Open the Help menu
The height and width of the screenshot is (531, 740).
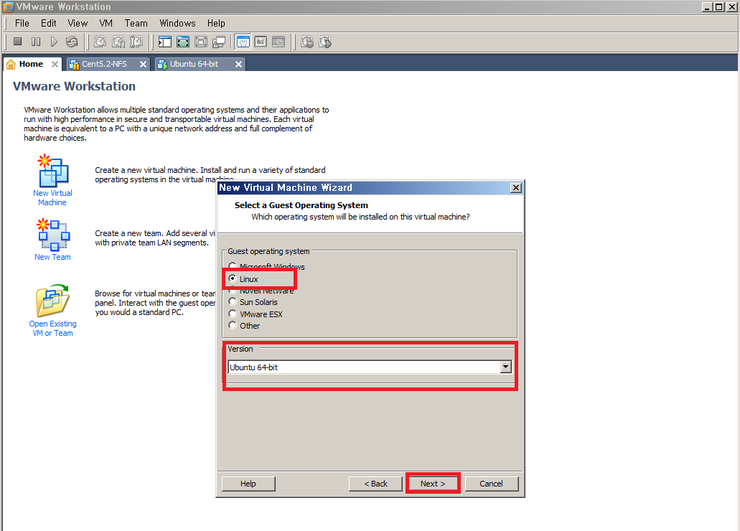click(x=216, y=23)
